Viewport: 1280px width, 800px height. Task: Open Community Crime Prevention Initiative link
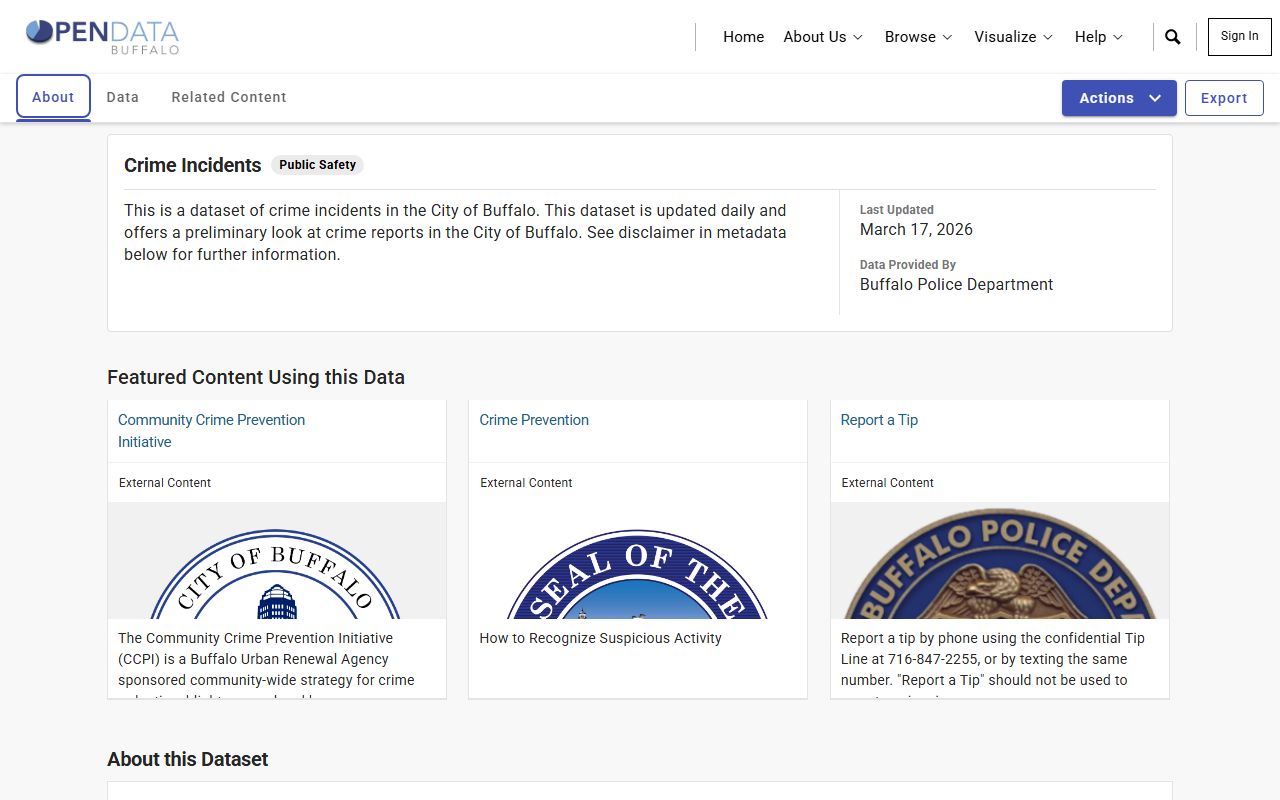tap(211, 431)
